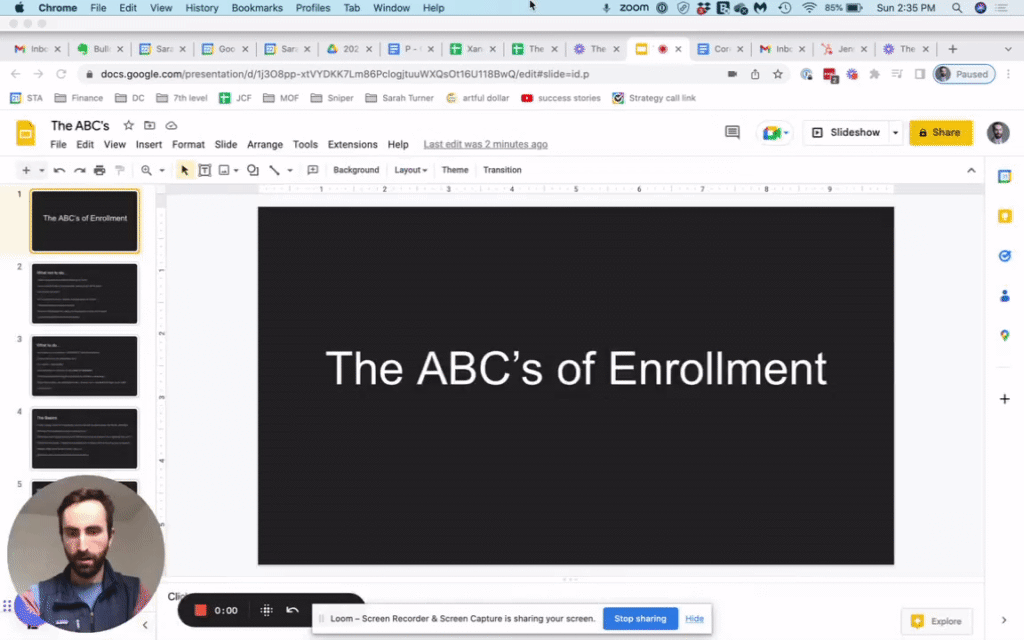
Task: Click the Theme button
Action: coord(455,170)
